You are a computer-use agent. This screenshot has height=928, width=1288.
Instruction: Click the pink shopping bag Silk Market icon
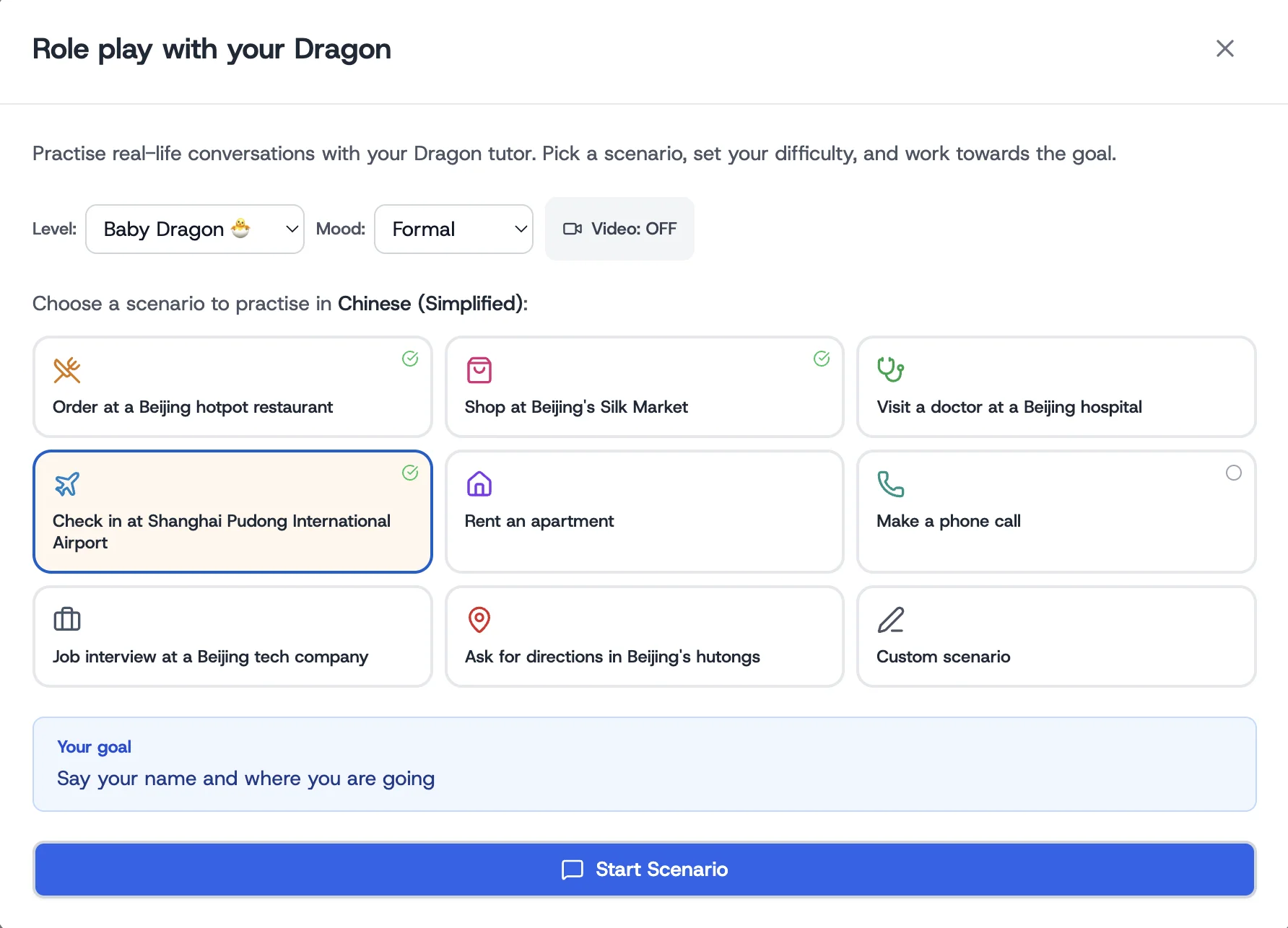click(x=479, y=369)
